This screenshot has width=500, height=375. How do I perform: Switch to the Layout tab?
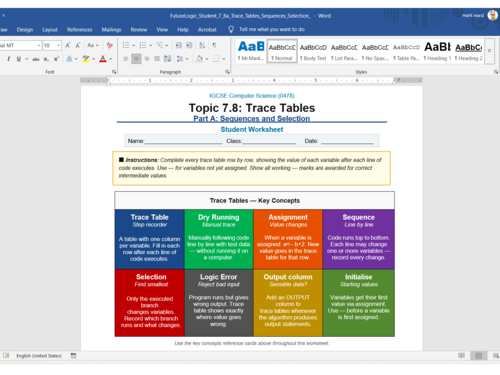(50, 30)
